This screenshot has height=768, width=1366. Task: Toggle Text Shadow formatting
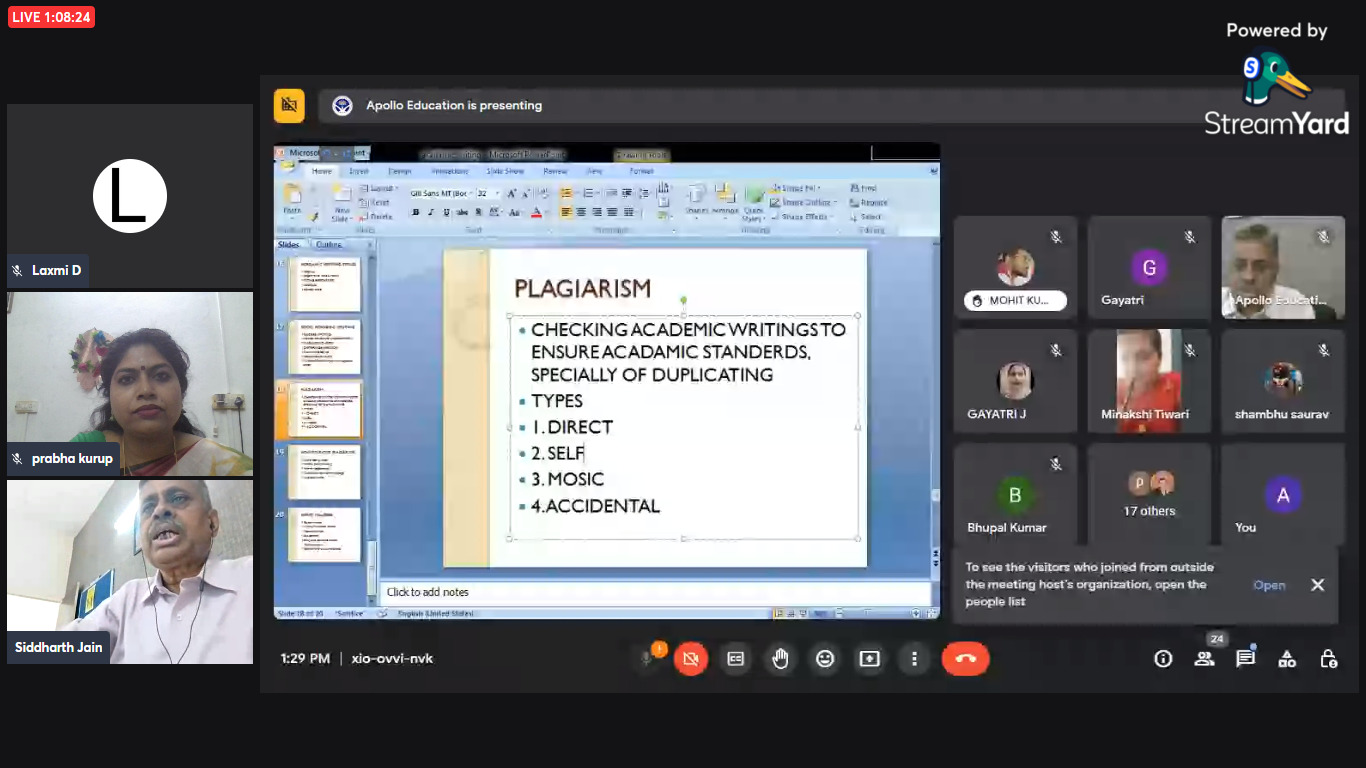[x=478, y=212]
